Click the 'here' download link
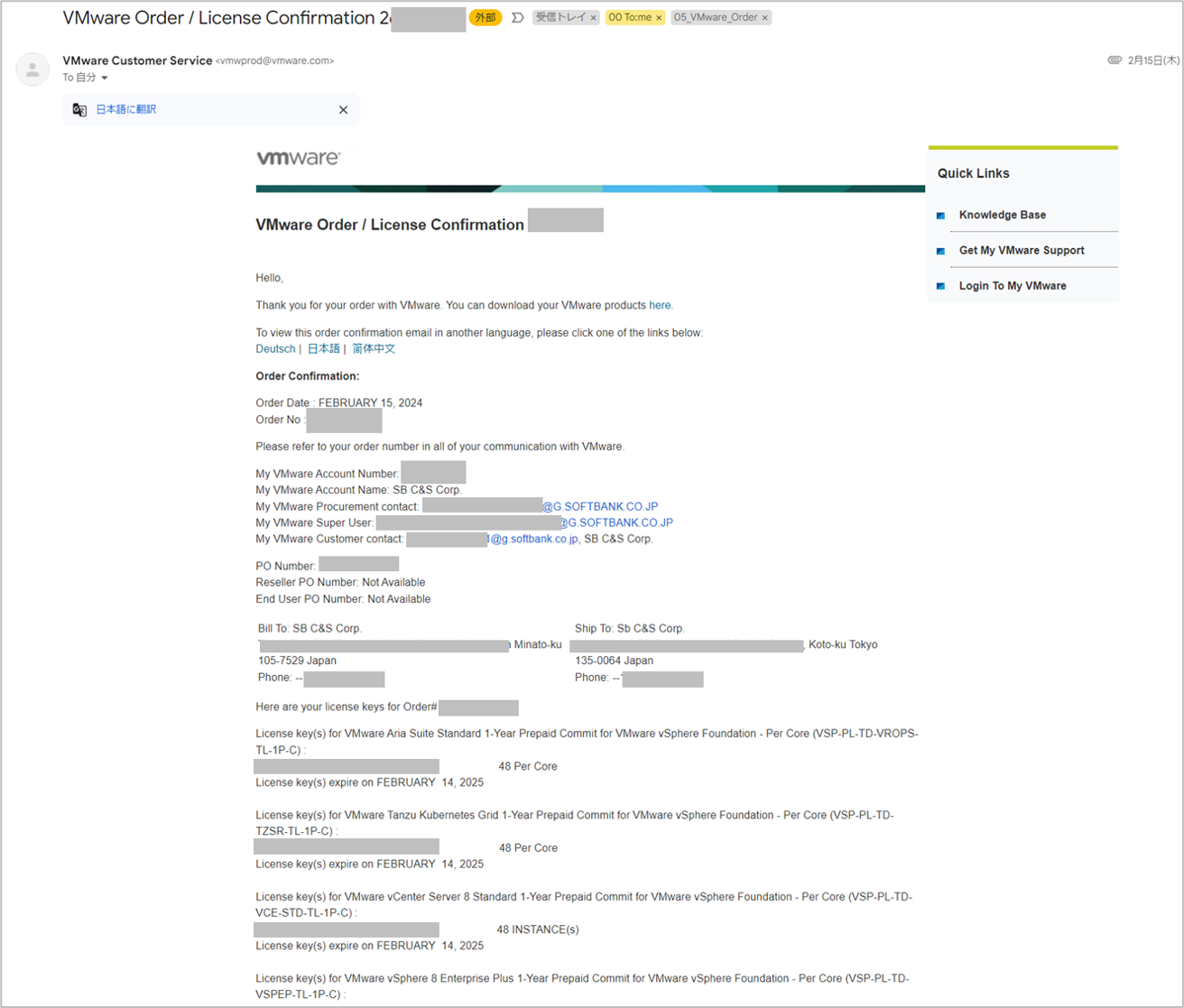This screenshot has height=1008, width=1184. click(660, 305)
